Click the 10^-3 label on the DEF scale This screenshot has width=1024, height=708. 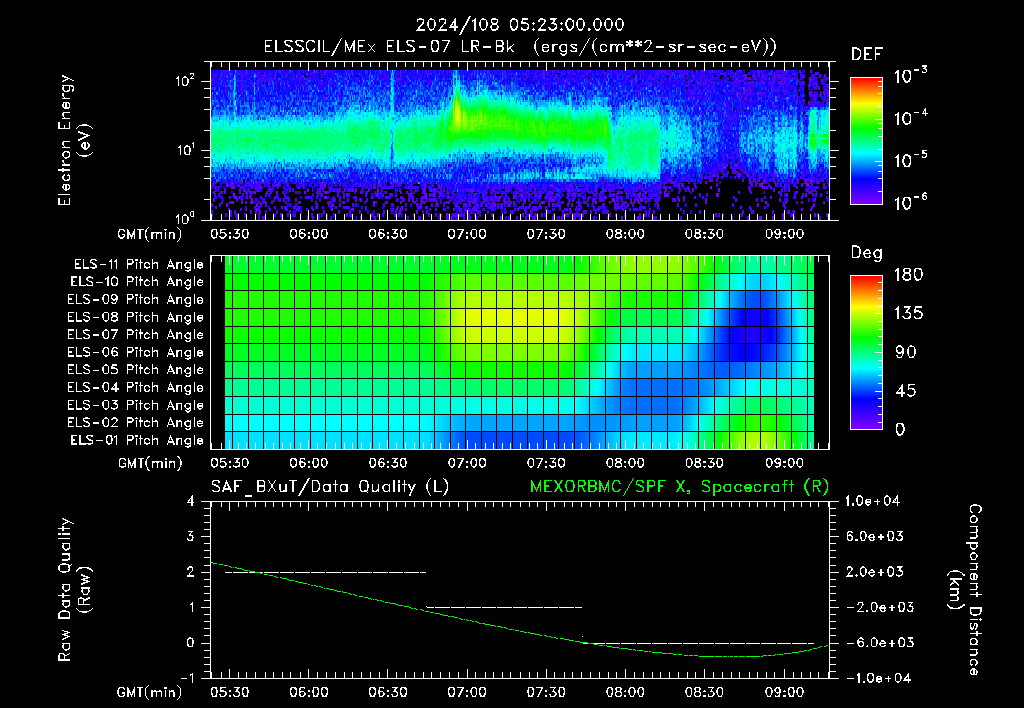[x=910, y=74]
